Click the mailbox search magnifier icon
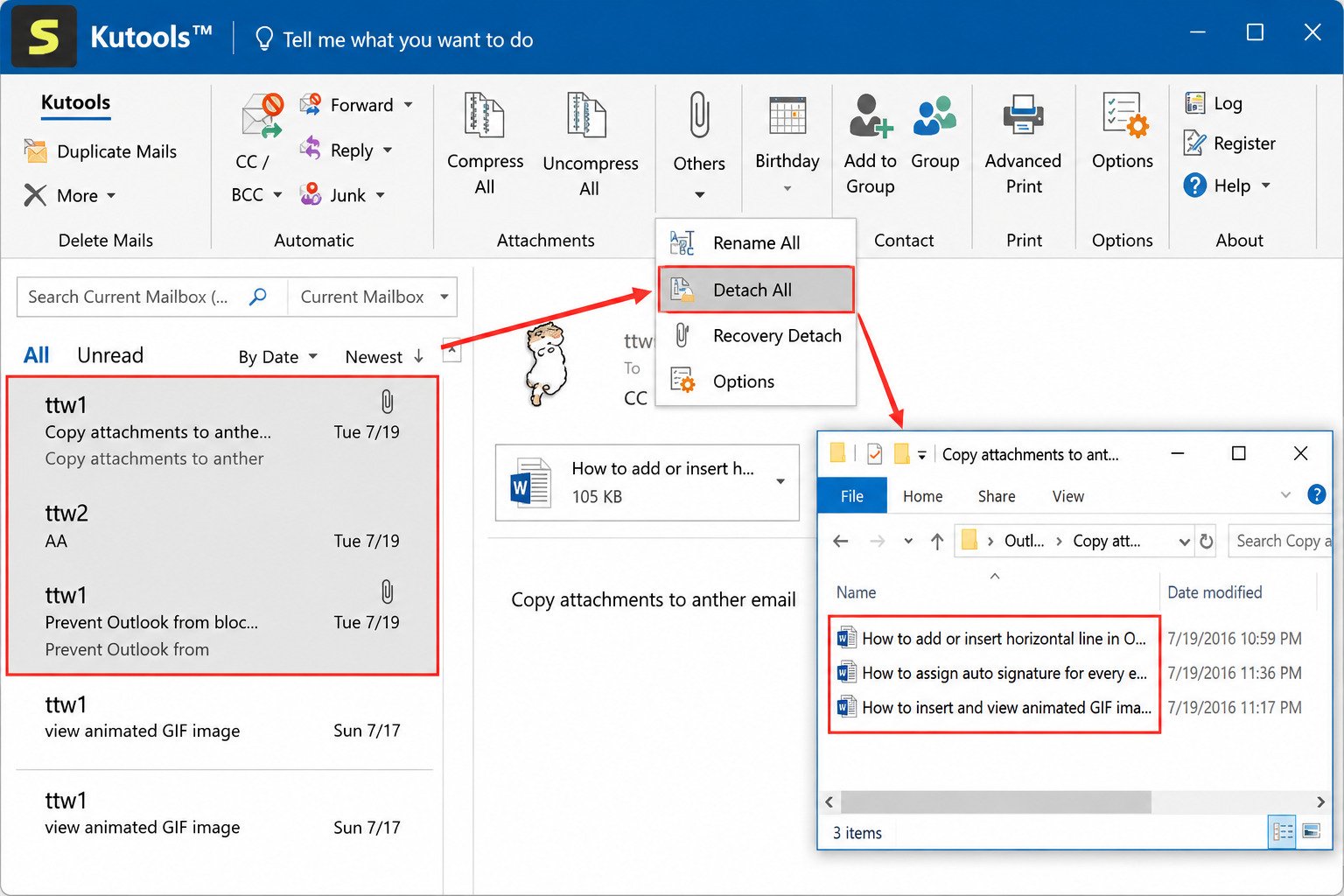Image resolution: width=1344 pixels, height=896 pixels. pyautogui.click(x=258, y=297)
